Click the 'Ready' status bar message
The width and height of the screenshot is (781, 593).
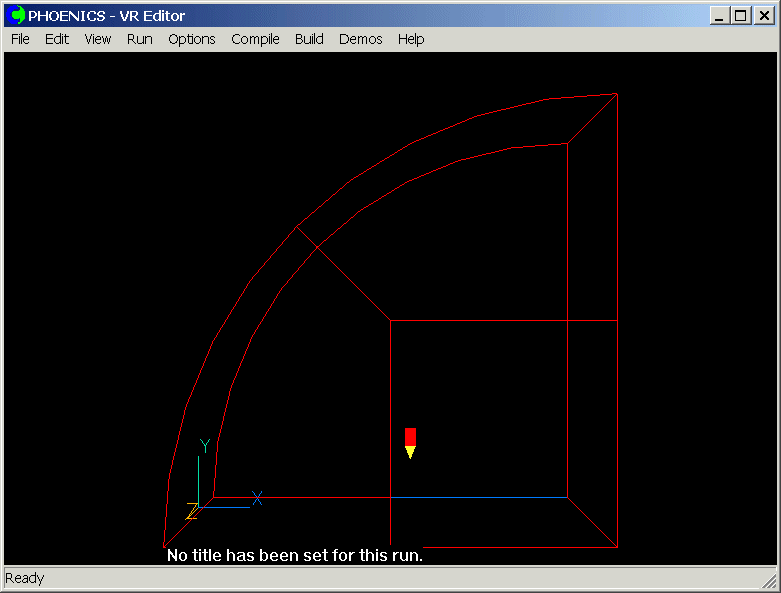coord(25,578)
